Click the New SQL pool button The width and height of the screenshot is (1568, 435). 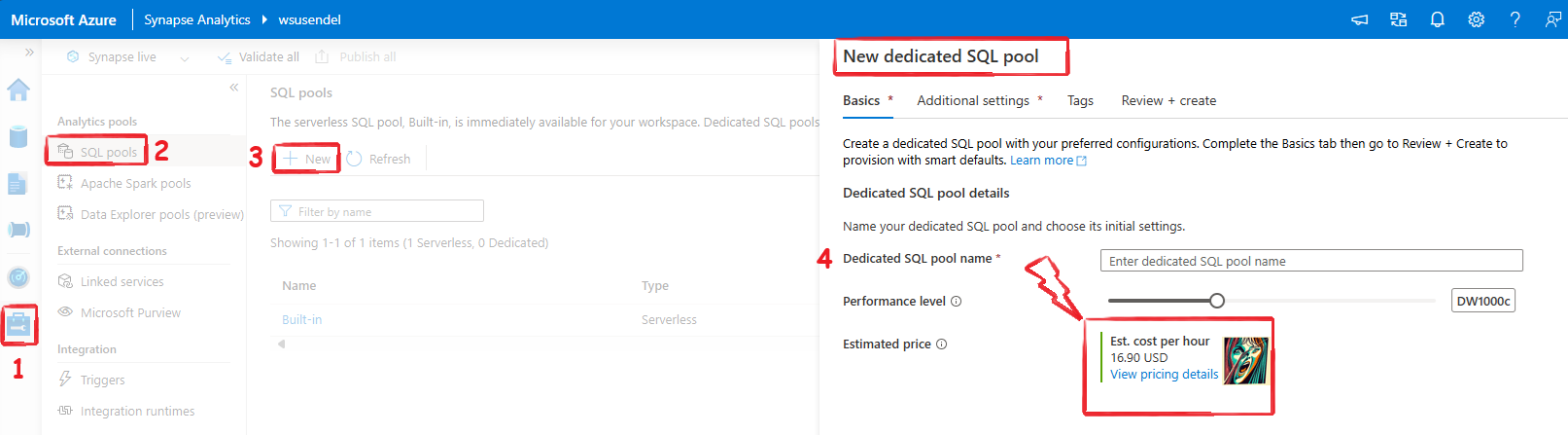[306, 159]
